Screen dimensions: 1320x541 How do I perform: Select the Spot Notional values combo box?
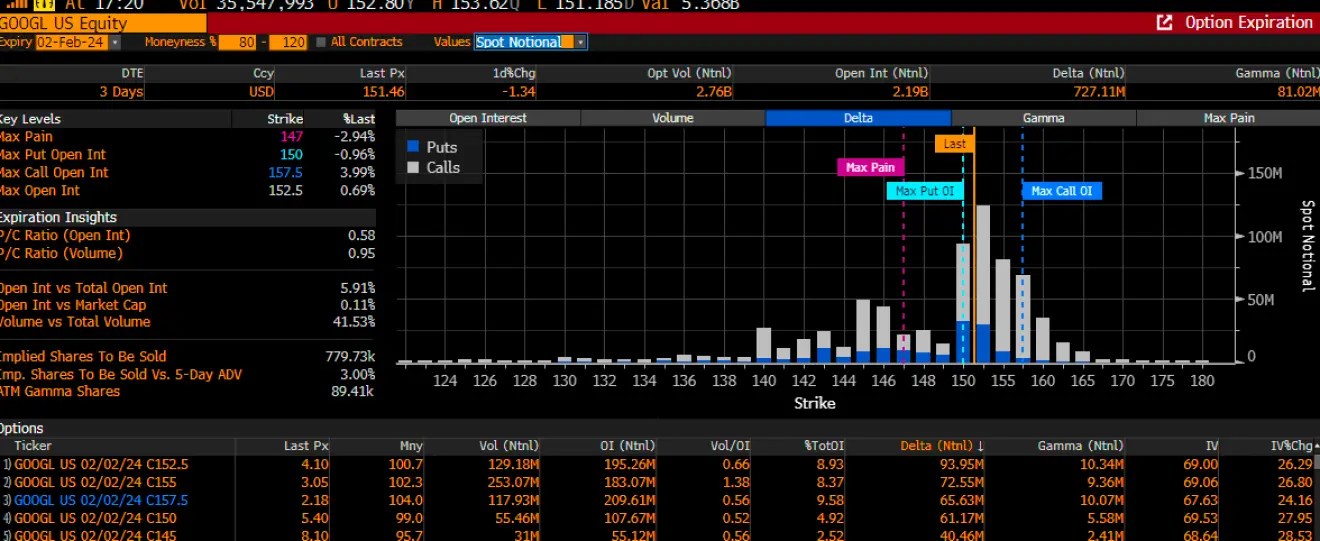(530, 42)
